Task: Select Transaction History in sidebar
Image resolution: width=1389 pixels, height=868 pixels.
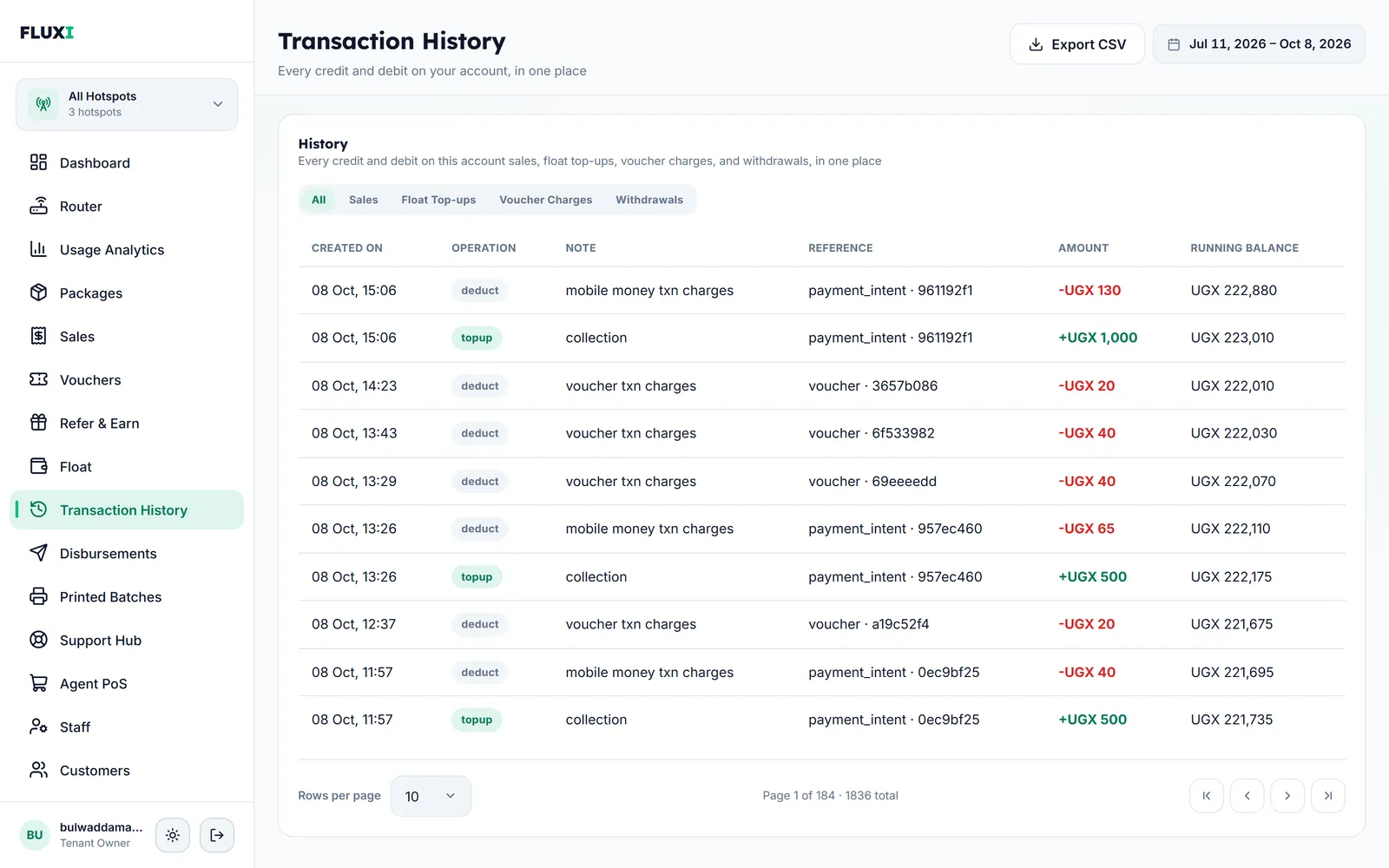Action: coord(127,510)
